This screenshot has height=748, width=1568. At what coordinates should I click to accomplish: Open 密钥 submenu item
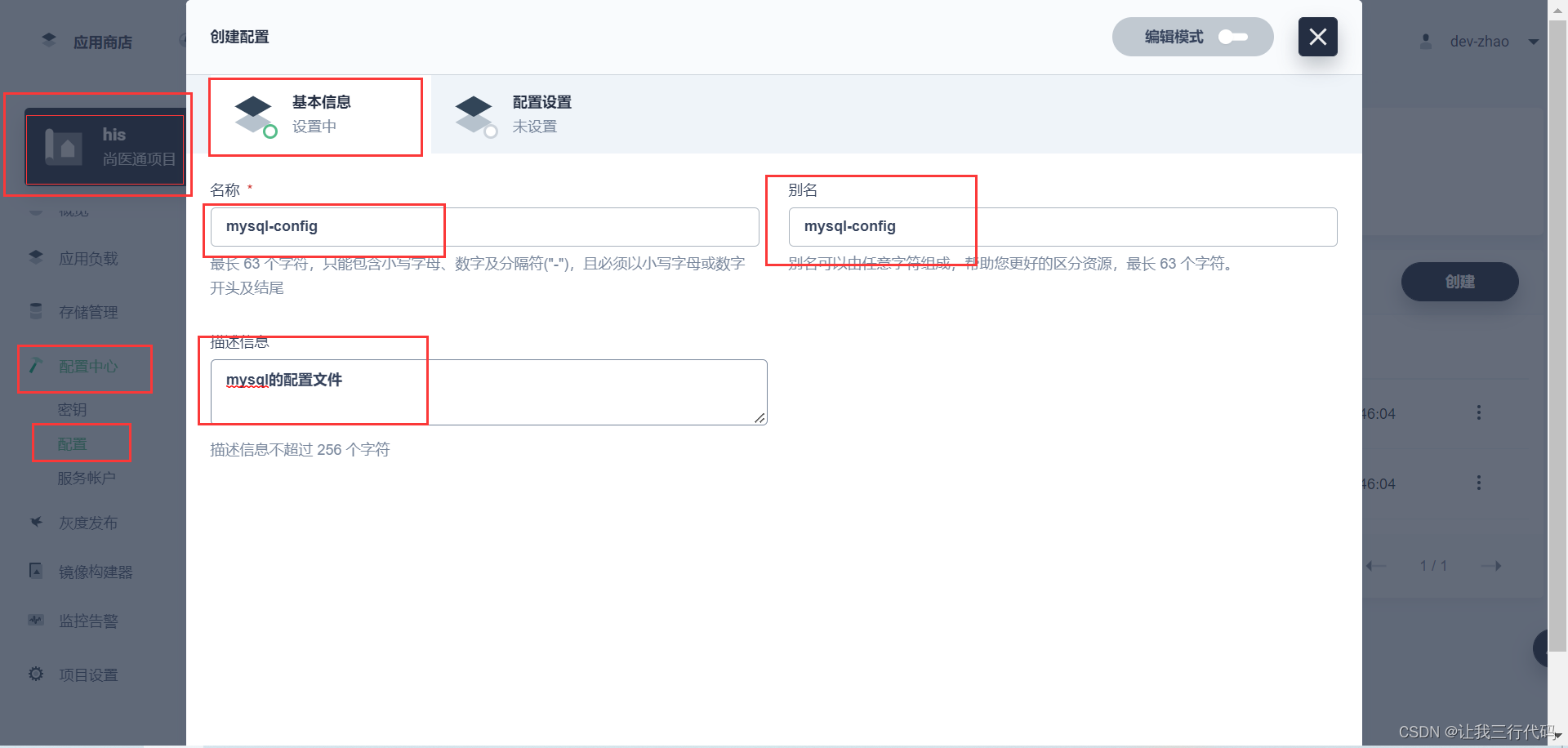(x=72, y=410)
